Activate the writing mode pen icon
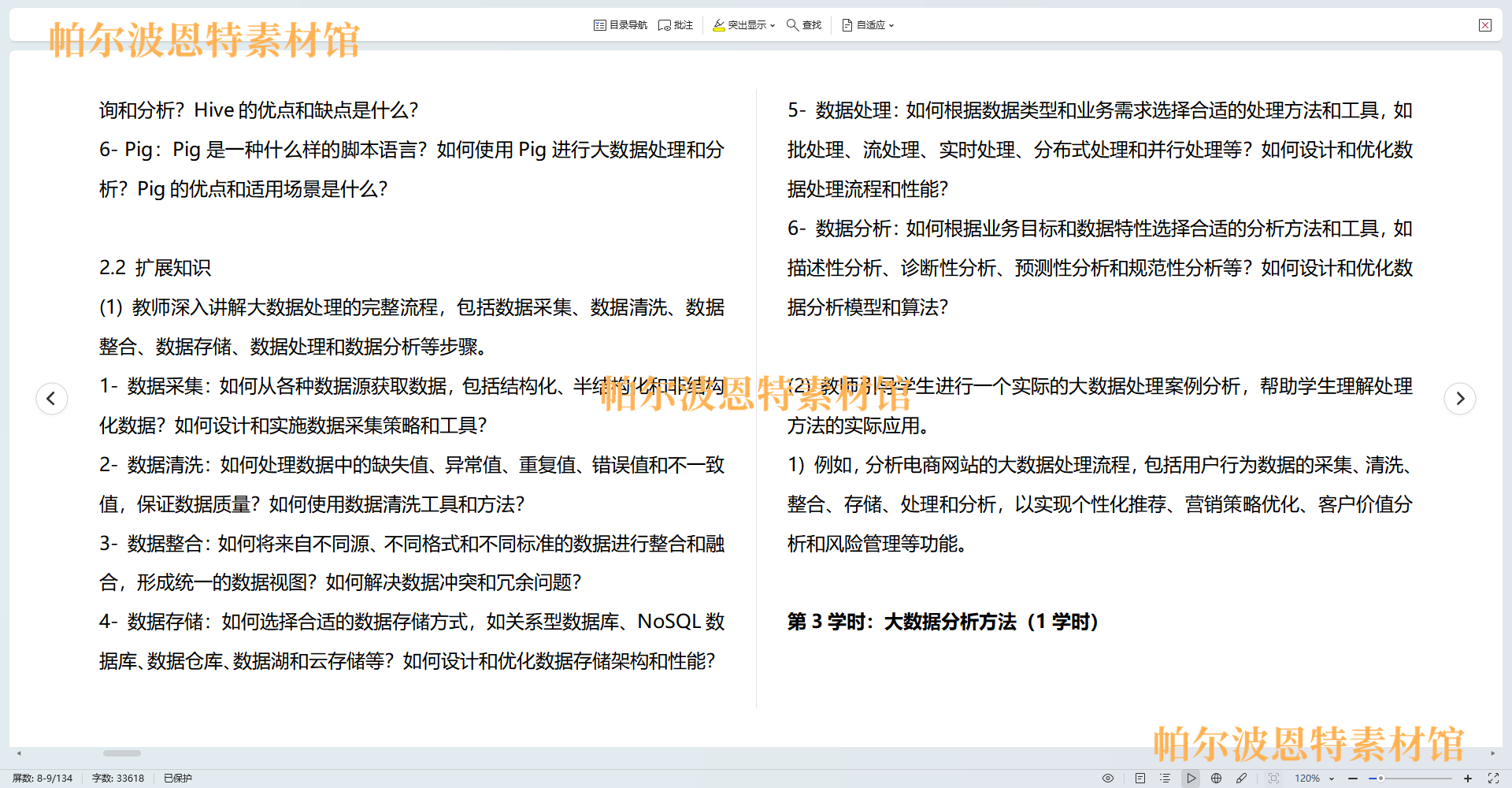Screen dimensions: 1512x788 pyautogui.click(x=1242, y=778)
